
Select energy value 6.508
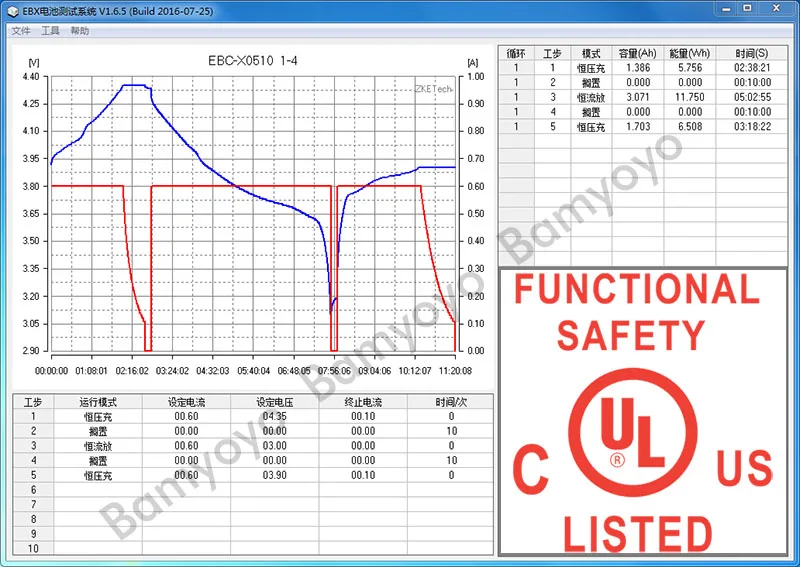tap(690, 127)
